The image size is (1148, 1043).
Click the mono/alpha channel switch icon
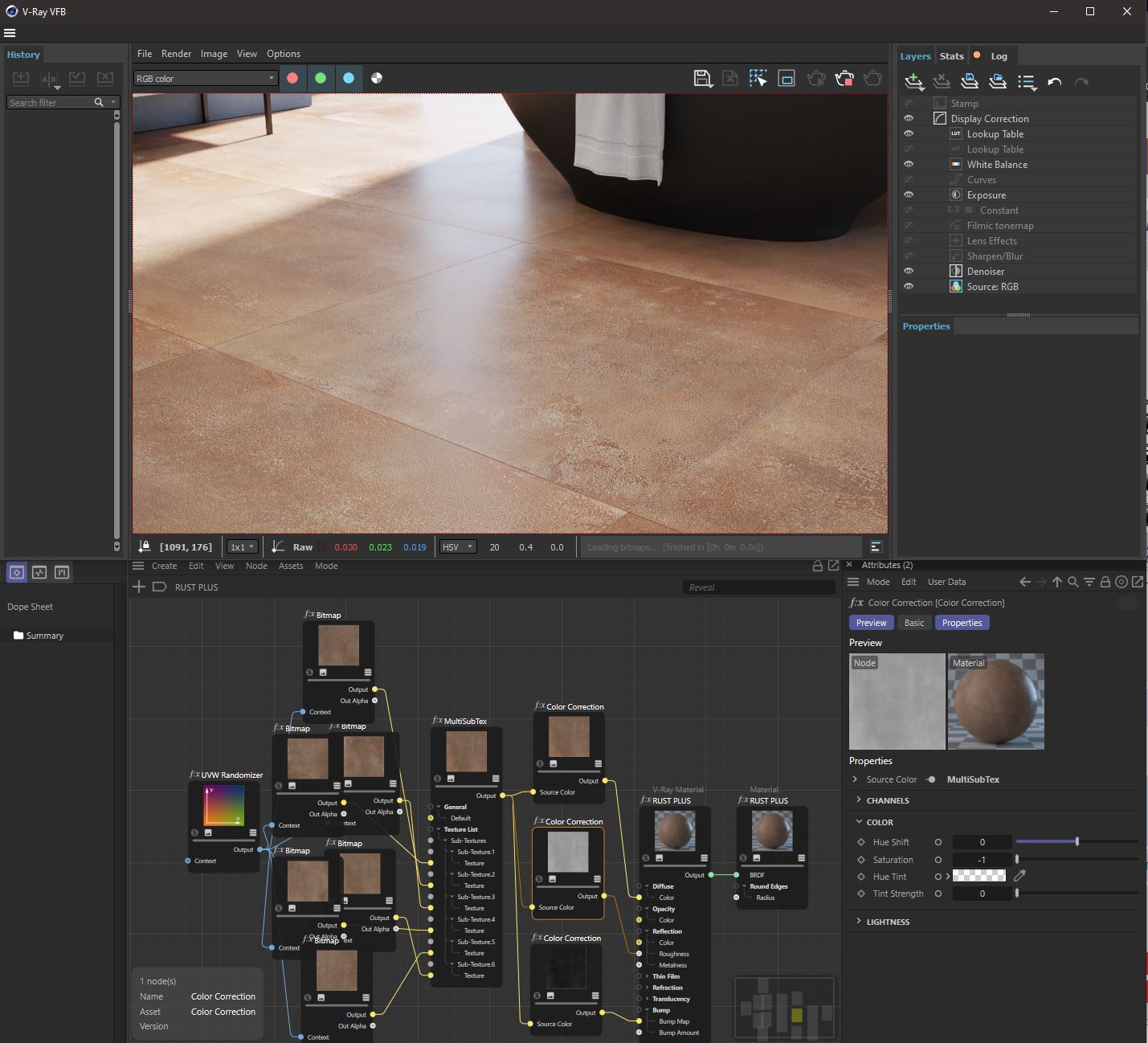377,78
